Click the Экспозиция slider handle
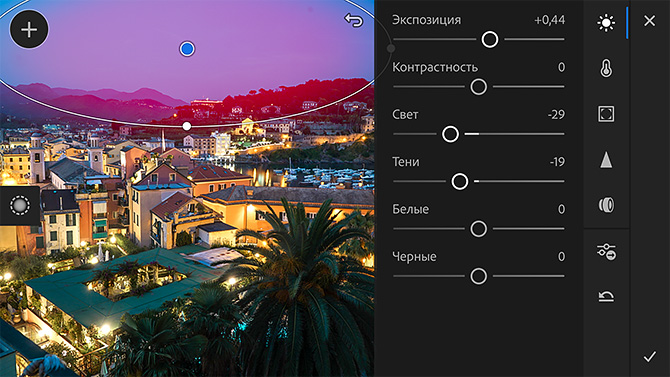 pos(490,39)
